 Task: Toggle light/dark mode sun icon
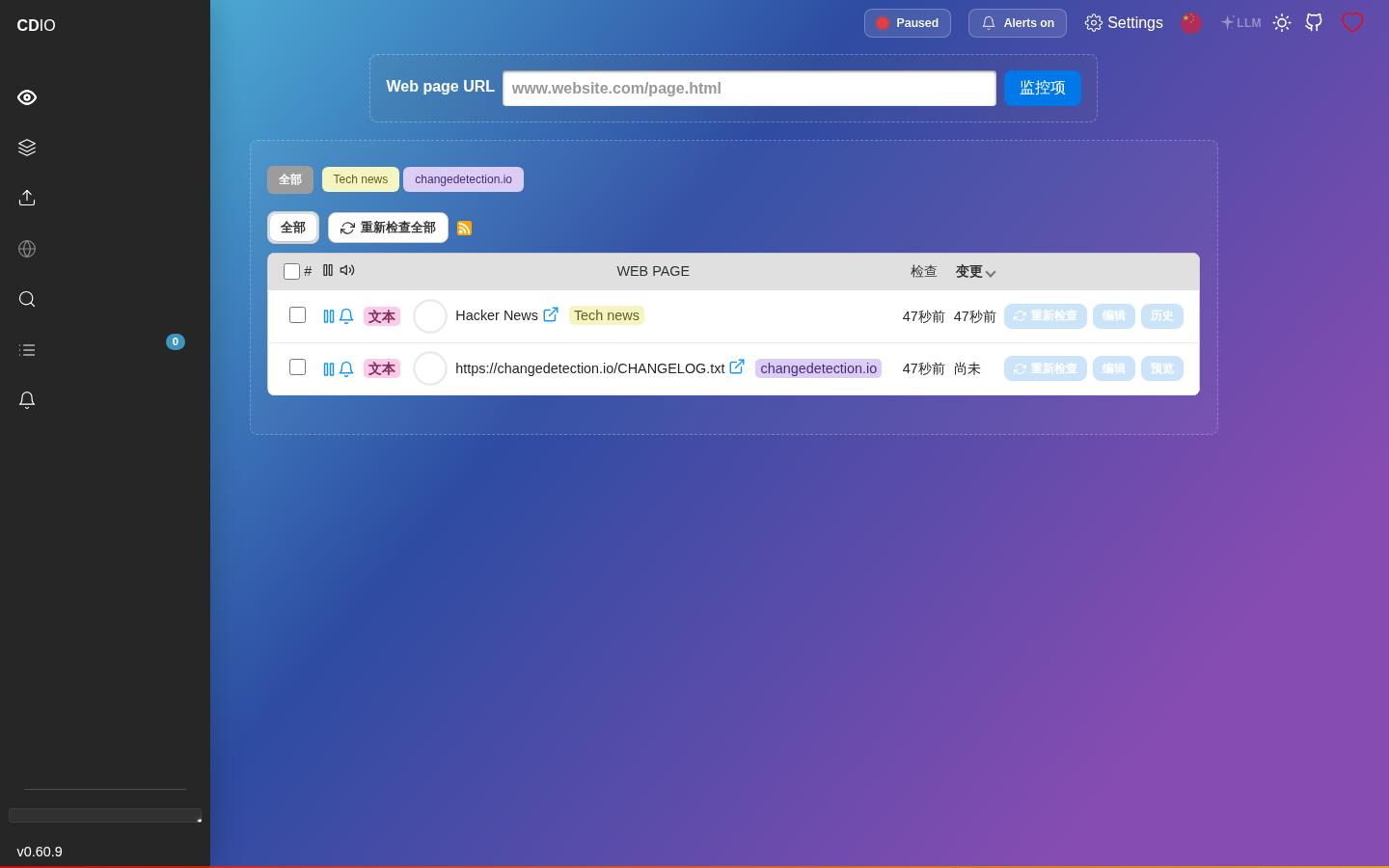point(1282,23)
